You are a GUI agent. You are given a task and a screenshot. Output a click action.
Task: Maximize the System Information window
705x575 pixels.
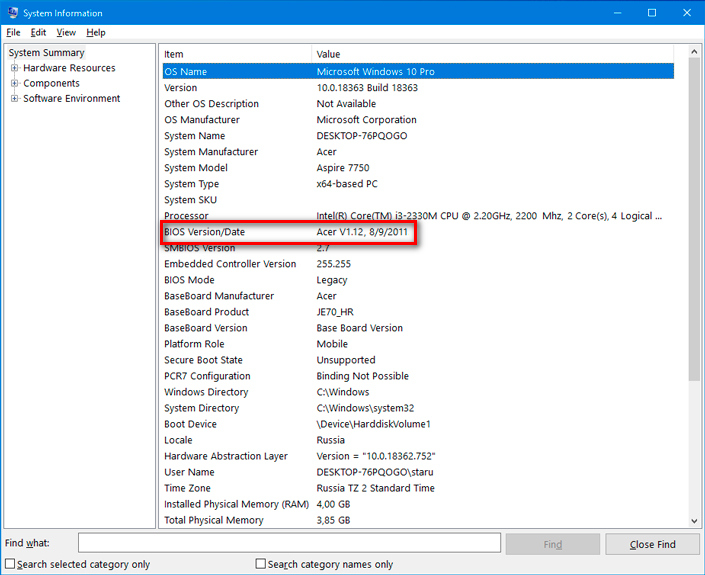coord(652,13)
